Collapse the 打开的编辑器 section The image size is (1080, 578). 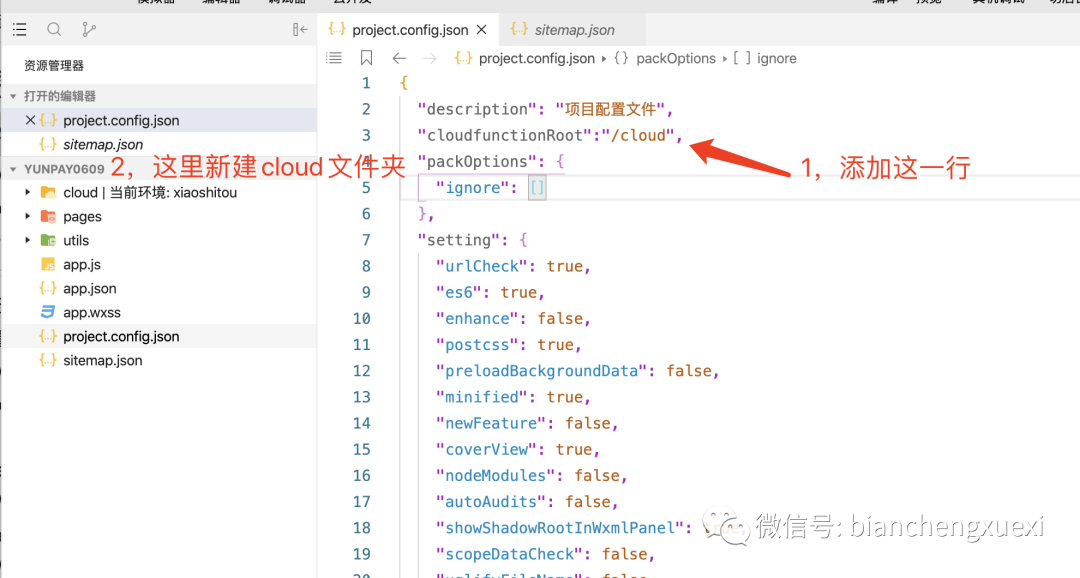[x=13, y=96]
